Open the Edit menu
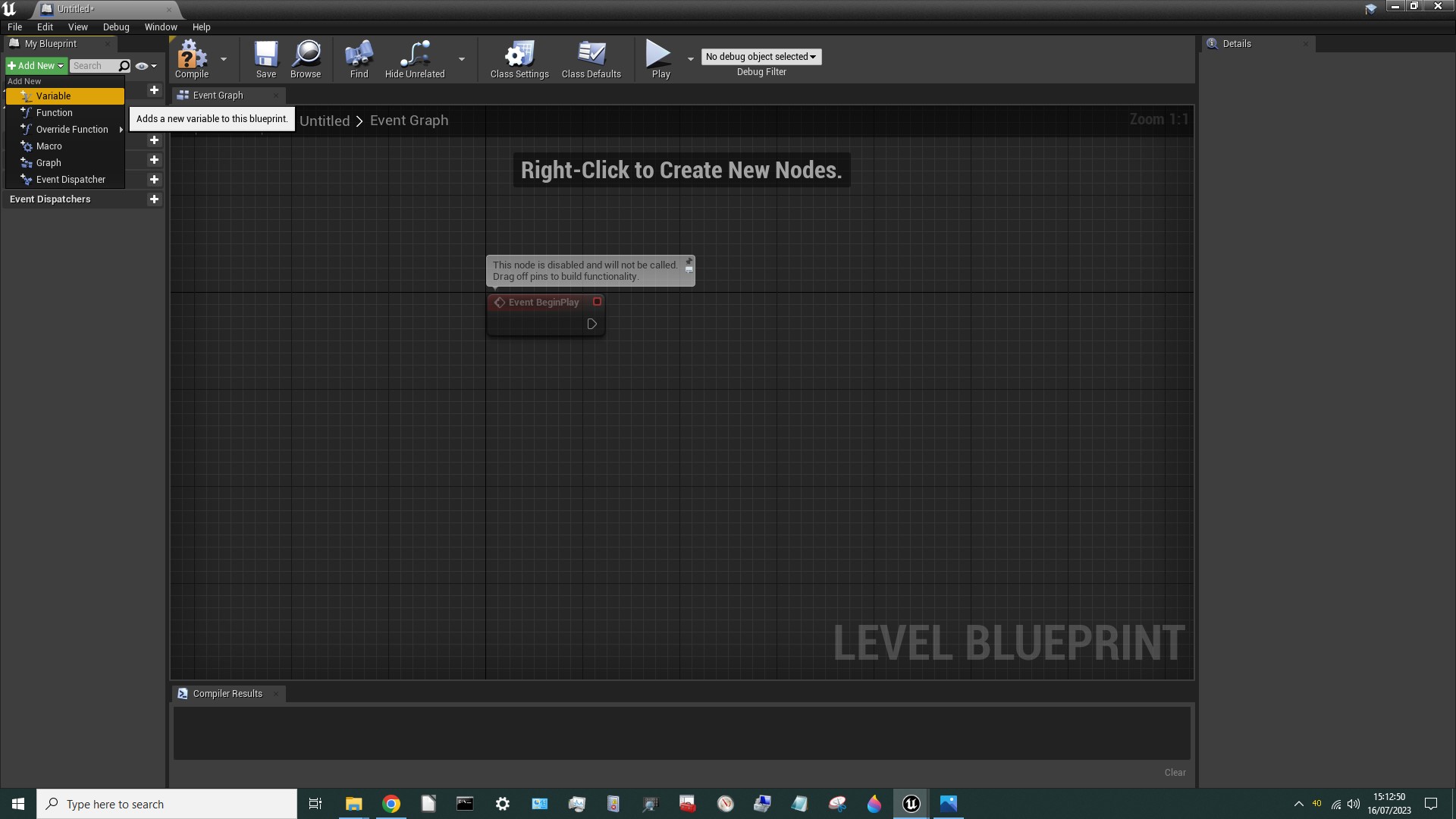This screenshot has height=819, width=1456. (x=45, y=27)
